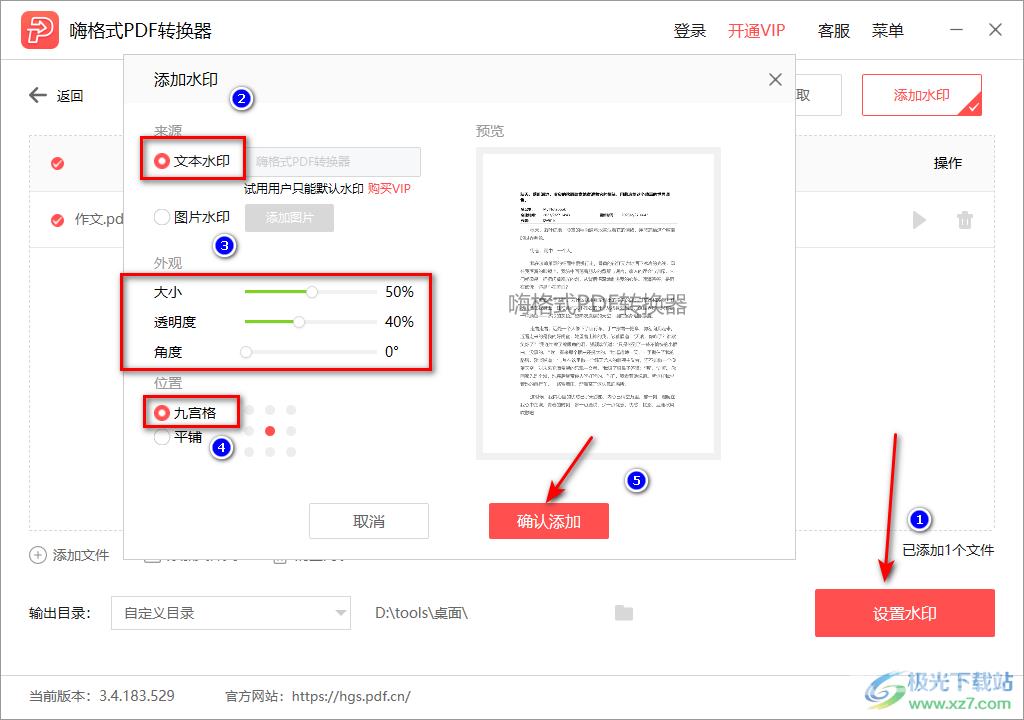Choose the bottom-middle dot in nine-grid
Screen dimensions: 1024x720
point(270,451)
